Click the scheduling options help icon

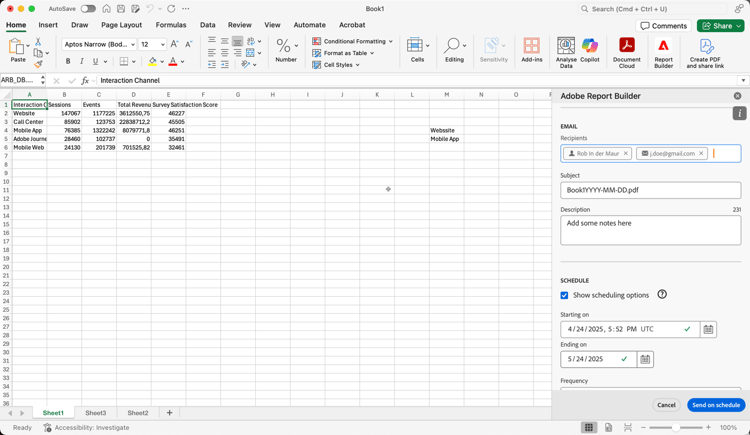pos(662,294)
